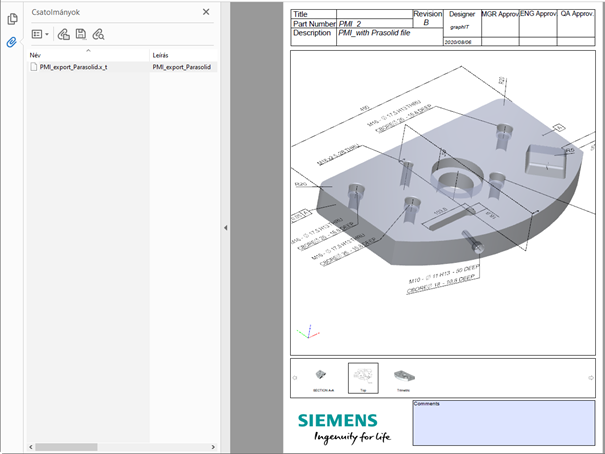Click the save attachment floppy icon
Image resolution: width=605 pixels, height=454 pixels.
(81, 34)
